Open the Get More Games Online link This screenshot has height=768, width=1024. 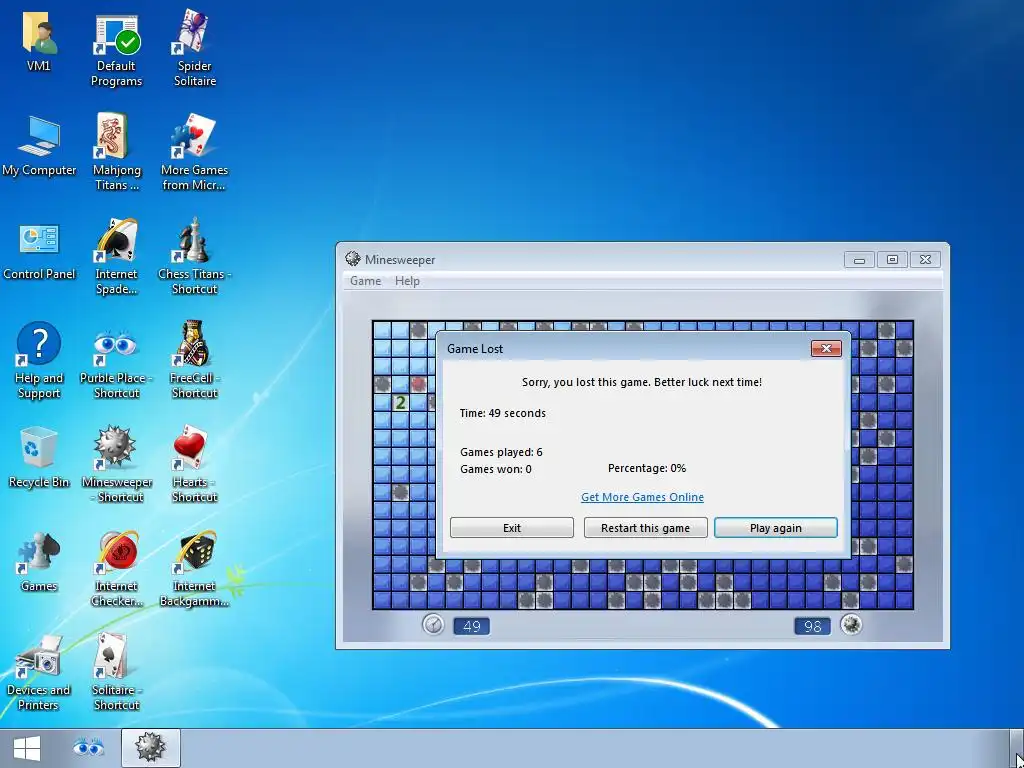[x=642, y=497]
